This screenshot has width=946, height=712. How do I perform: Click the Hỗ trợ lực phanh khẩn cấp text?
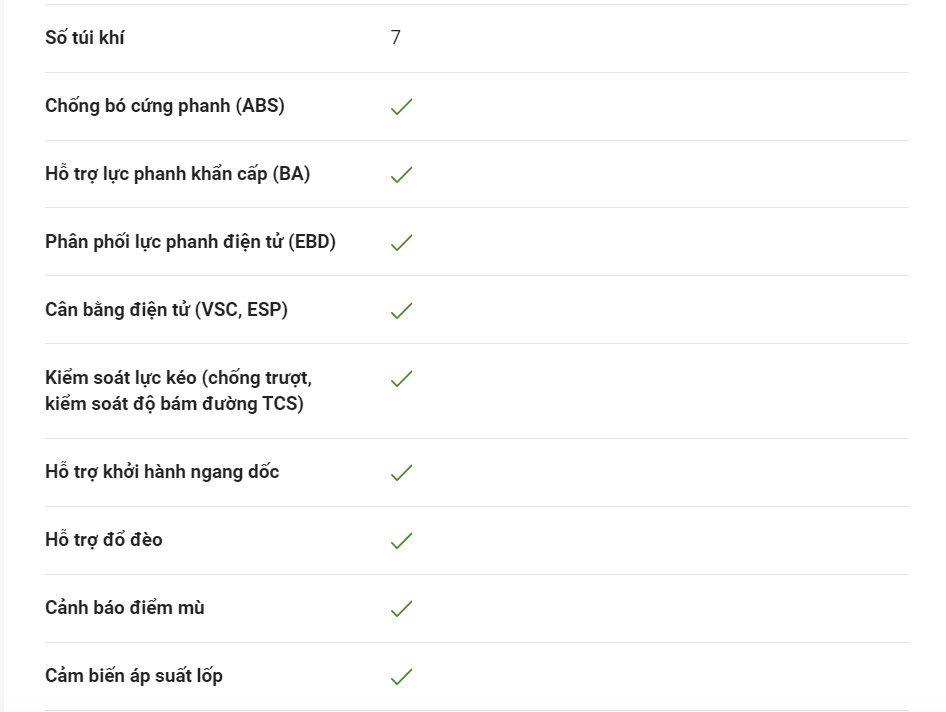(156, 174)
